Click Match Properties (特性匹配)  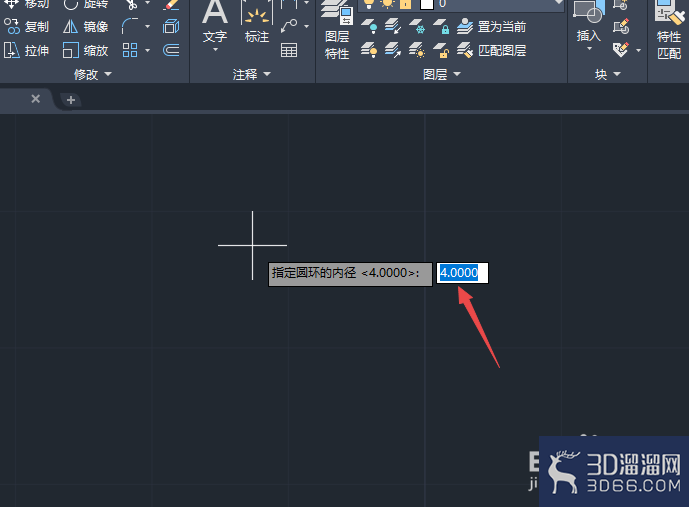[x=669, y=30]
